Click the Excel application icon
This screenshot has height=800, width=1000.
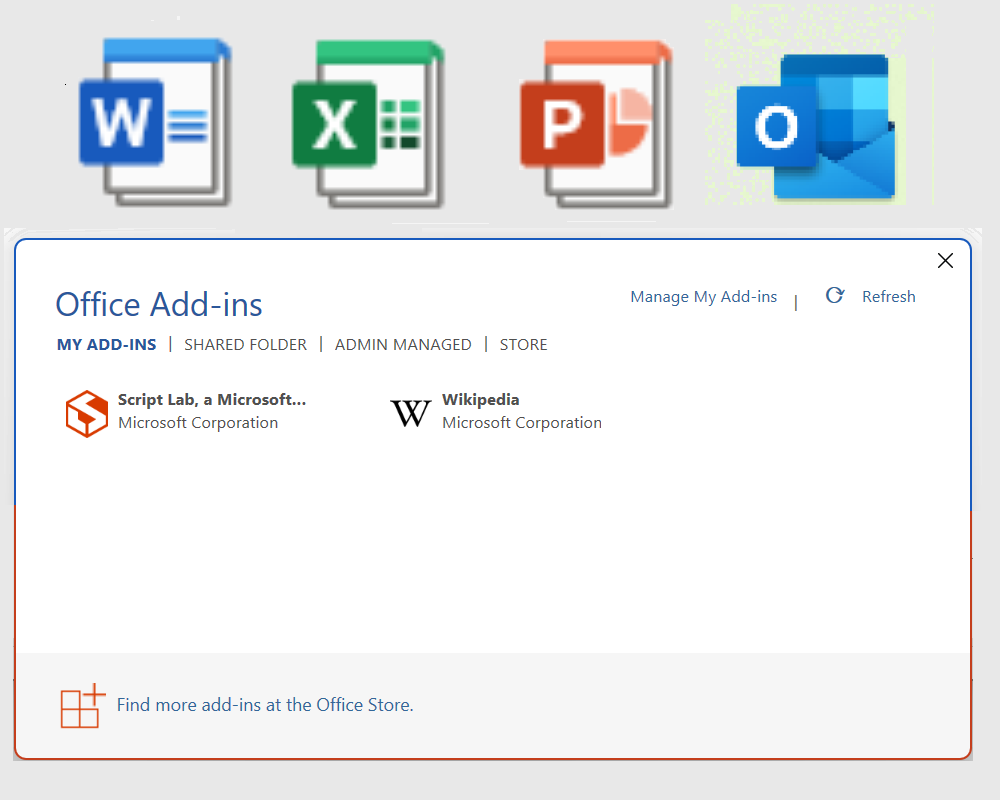pyautogui.click(x=366, y=123)
